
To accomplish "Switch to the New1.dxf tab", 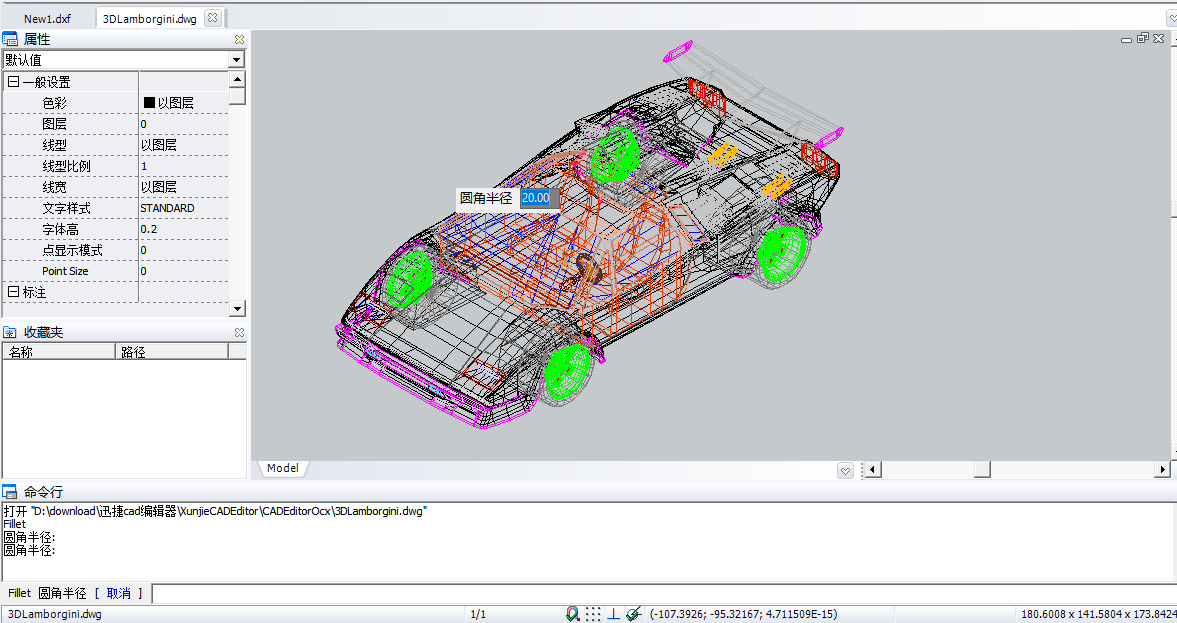I will 47,18.
